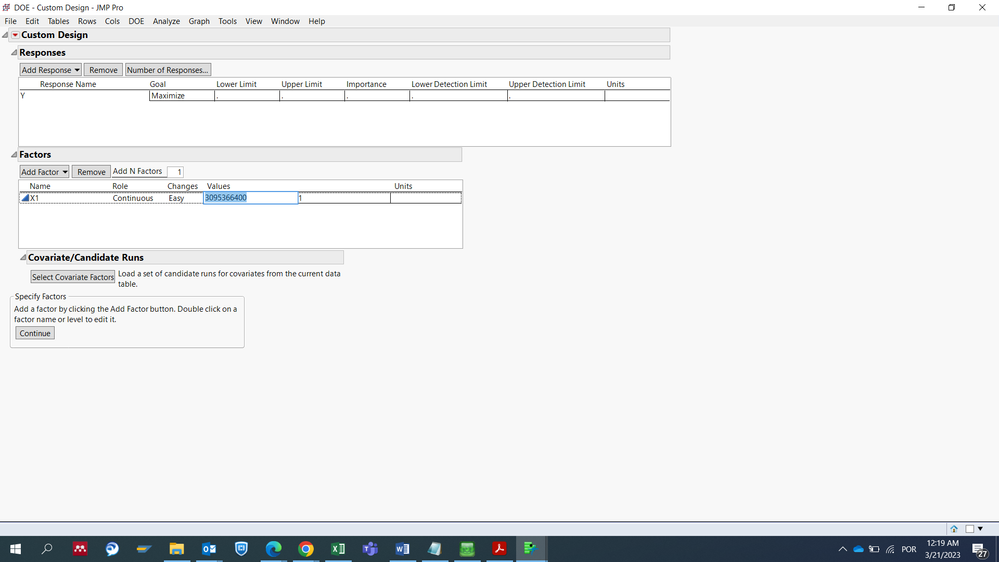Launch Google Chrome from taskbar
This screenshot has width=999, height=562.
point(306,549)
